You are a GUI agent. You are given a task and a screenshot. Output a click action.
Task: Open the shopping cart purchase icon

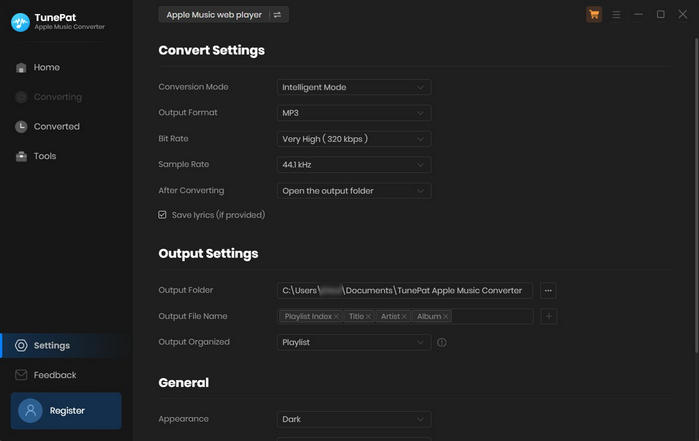pos(594,15)
